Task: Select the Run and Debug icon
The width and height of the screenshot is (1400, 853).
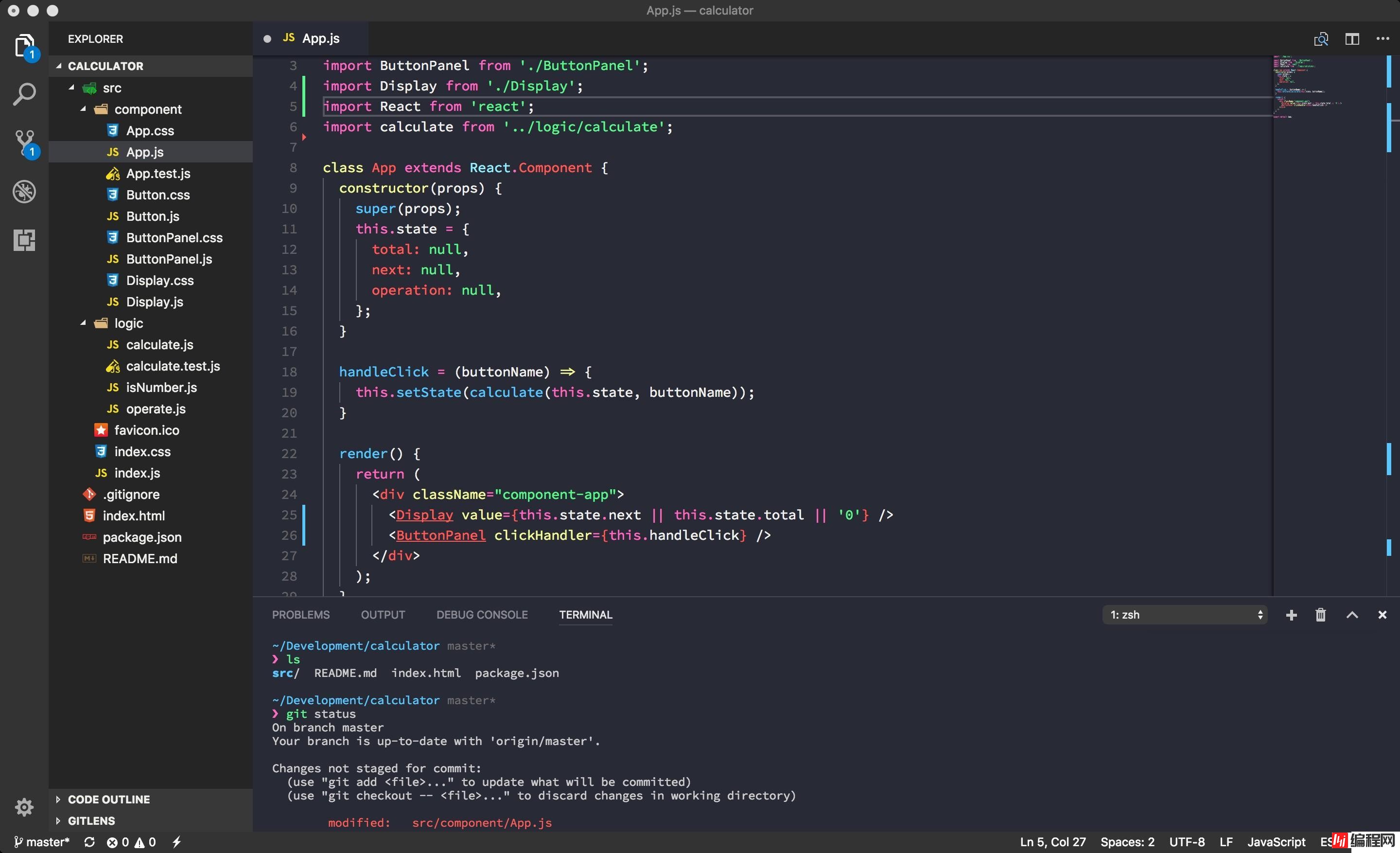Action: pyautogui.click(x=24, y=191)
